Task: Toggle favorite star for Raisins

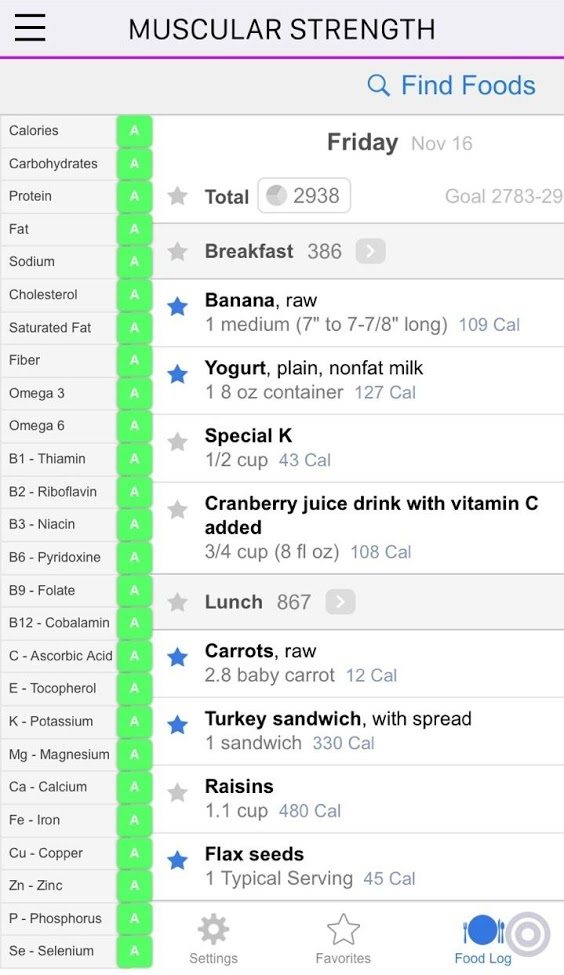Action: tap(178, 792)
